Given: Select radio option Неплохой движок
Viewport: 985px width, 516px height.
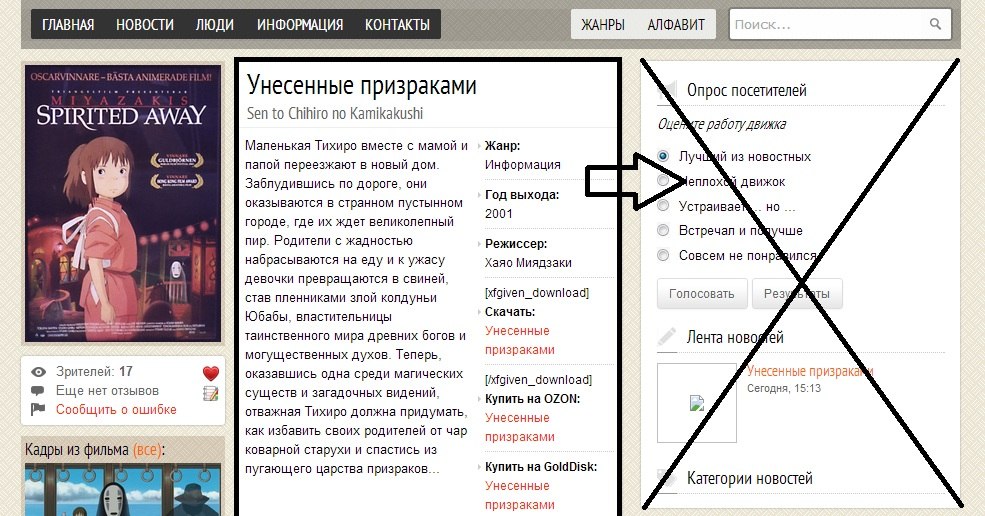Looking at the screenshot, I should pyautogui.click(x=663, y=181).
